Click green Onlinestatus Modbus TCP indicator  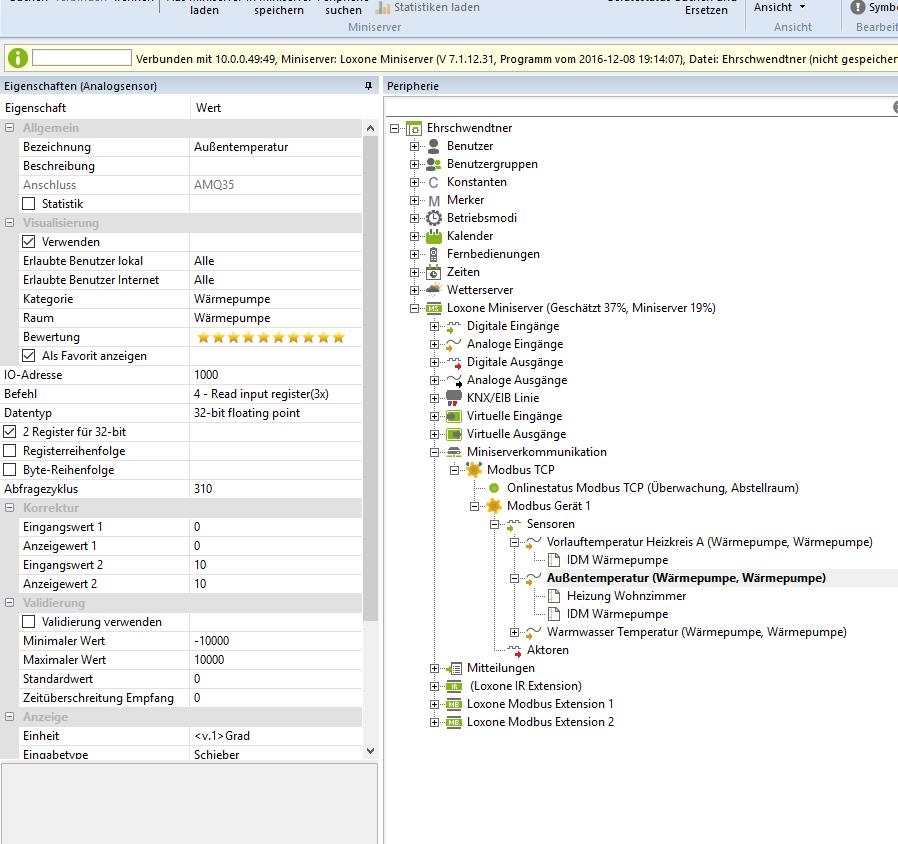point(494,488)
